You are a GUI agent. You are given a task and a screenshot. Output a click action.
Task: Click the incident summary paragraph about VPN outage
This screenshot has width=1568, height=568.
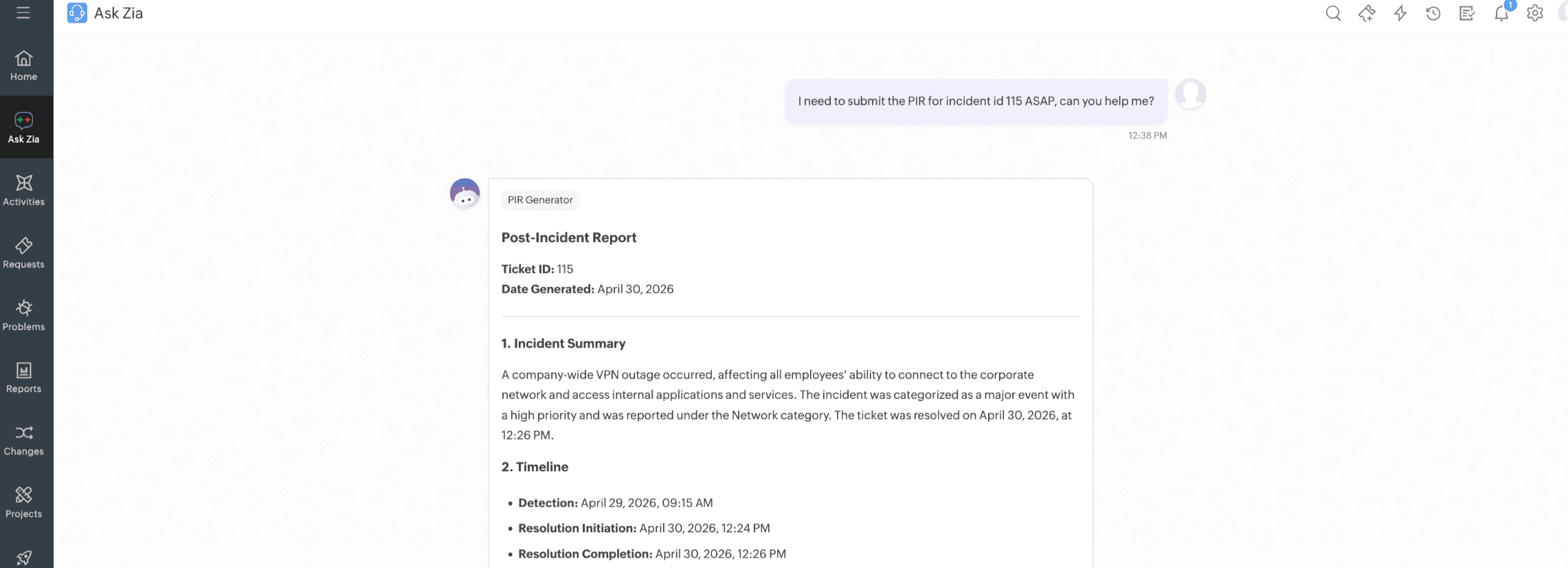788,405
